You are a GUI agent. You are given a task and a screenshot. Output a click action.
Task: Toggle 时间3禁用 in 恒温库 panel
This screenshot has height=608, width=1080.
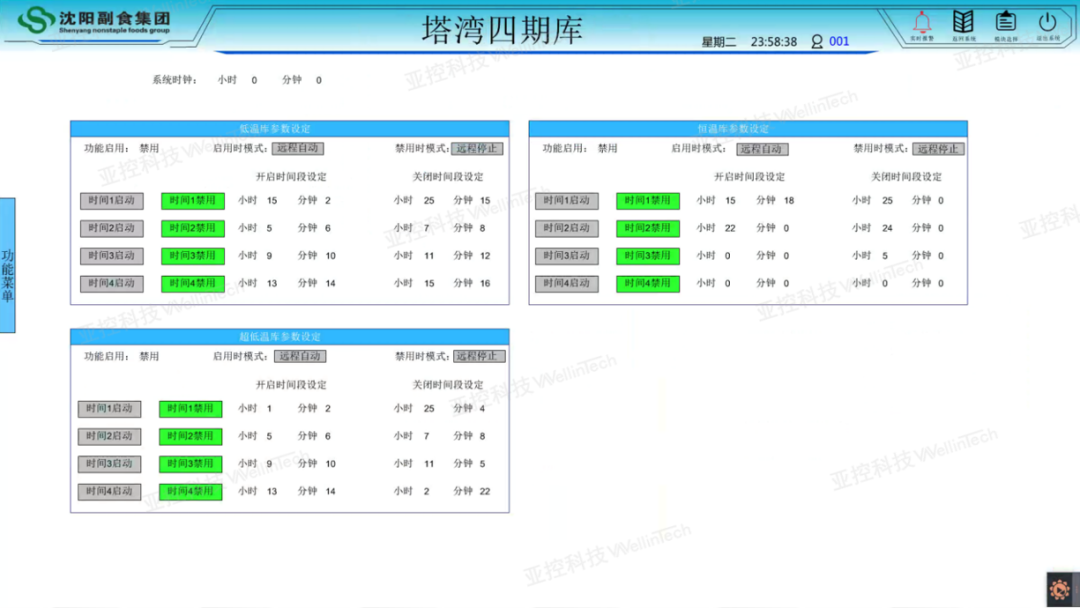click(648, 255)
